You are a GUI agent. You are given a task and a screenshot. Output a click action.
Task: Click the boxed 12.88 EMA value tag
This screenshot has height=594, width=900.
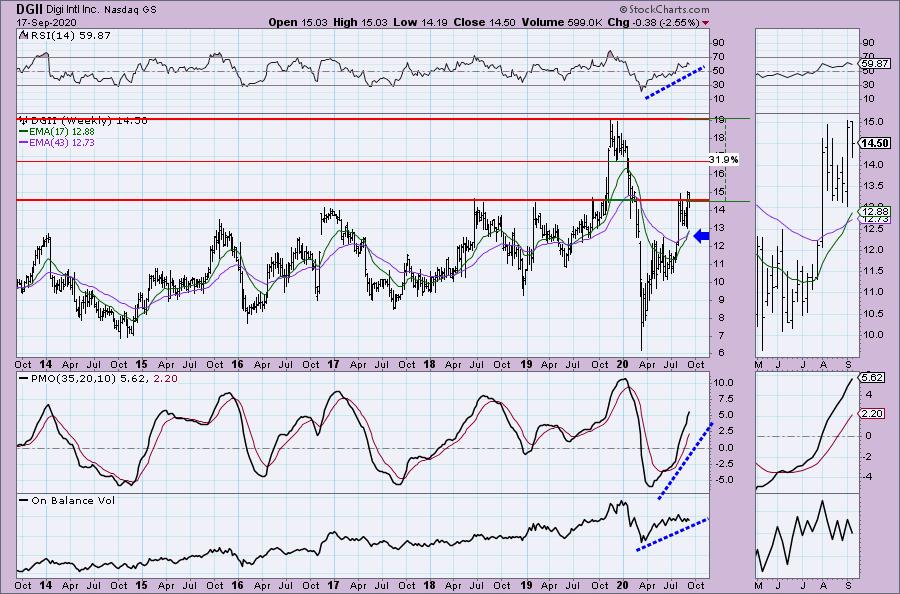[876, 211]
